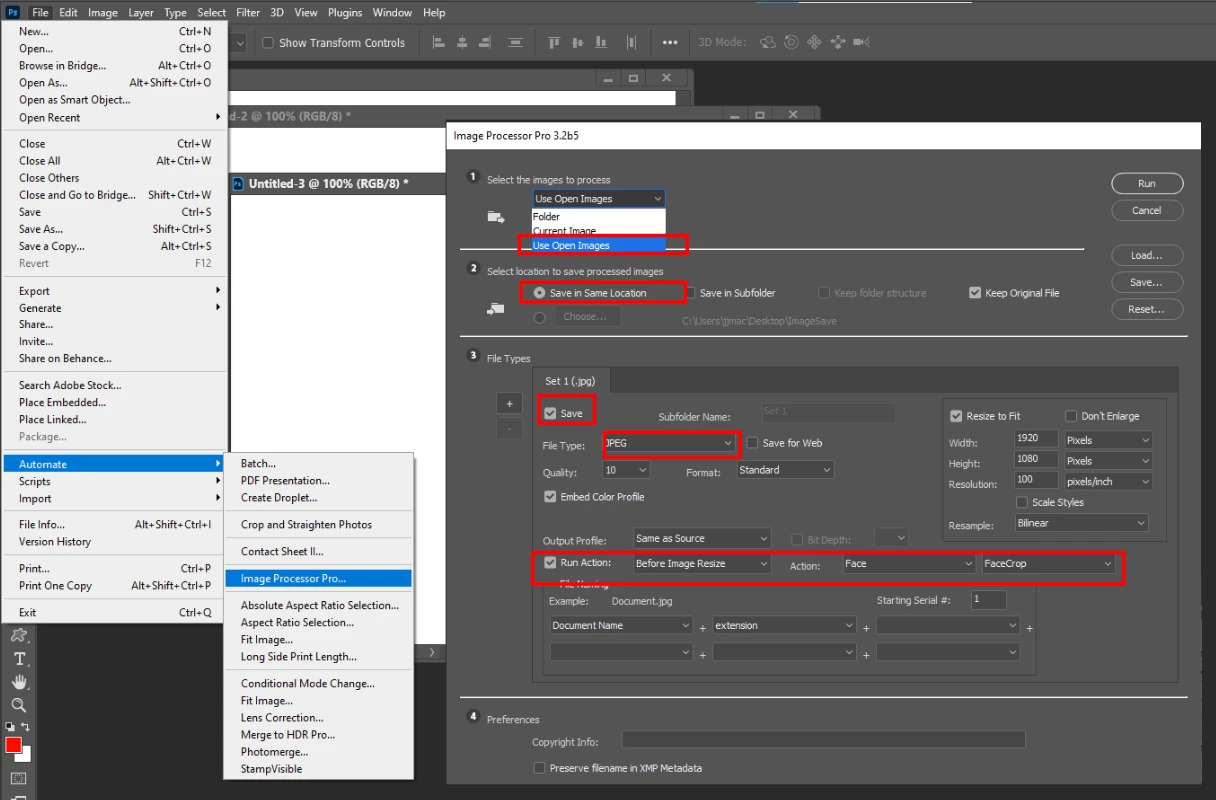Enable Show Transform Controls checkbox
This screenshot has height=800, width=1216.
268,43
